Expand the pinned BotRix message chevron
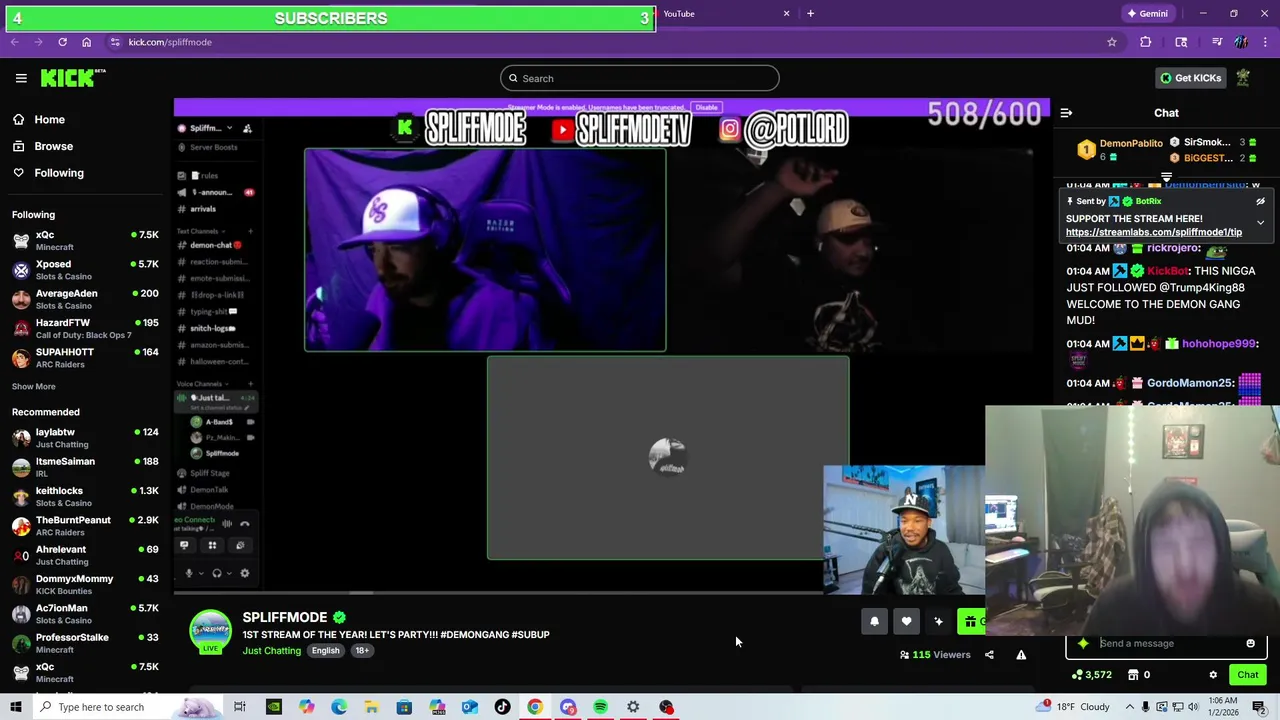 (x=1260, y=222)
